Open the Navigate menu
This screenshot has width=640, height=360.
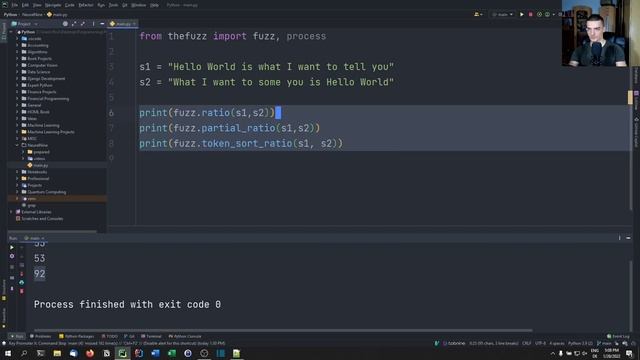pos(53,5)
